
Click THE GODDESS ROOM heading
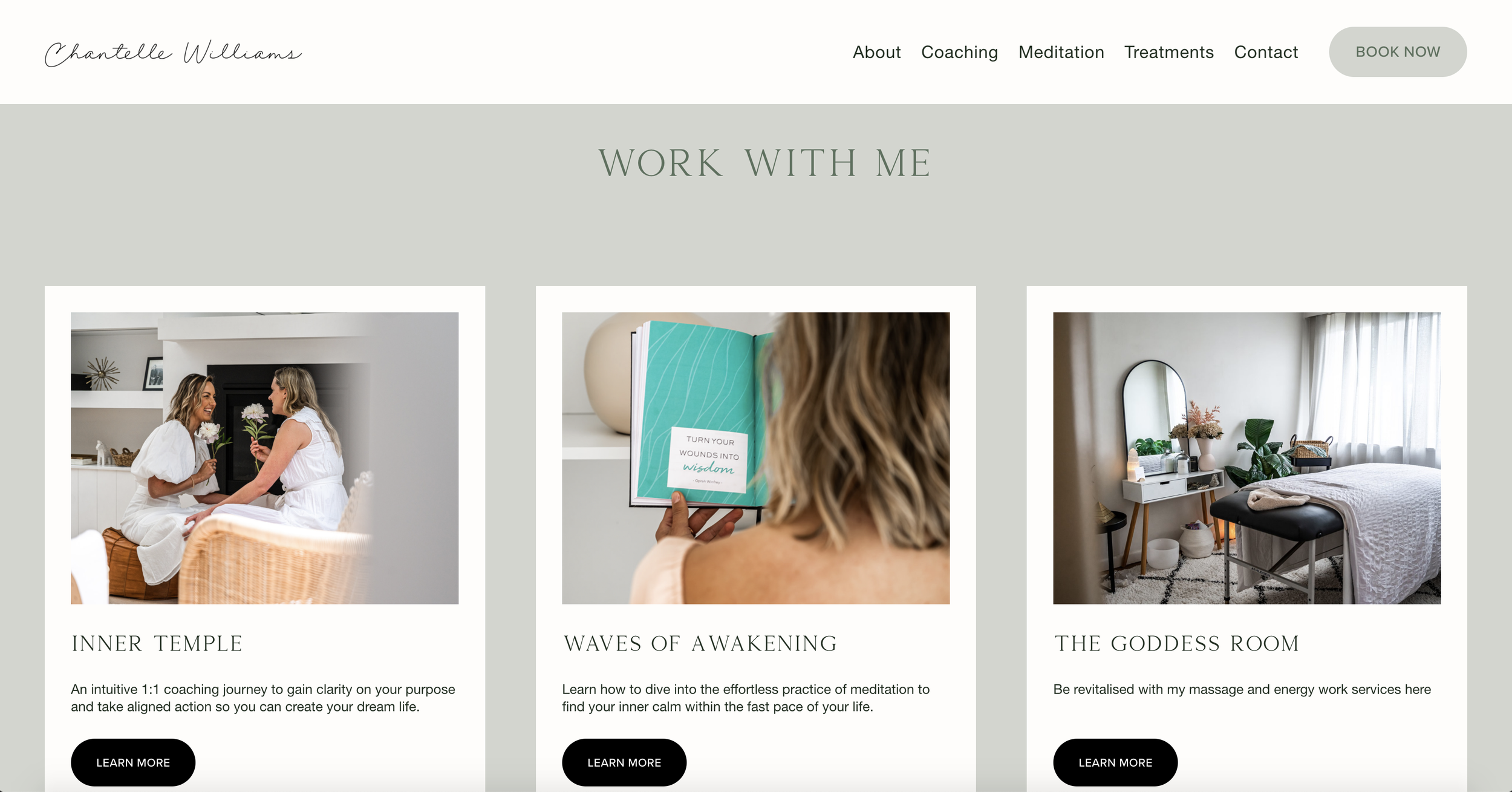[1177, 643]
